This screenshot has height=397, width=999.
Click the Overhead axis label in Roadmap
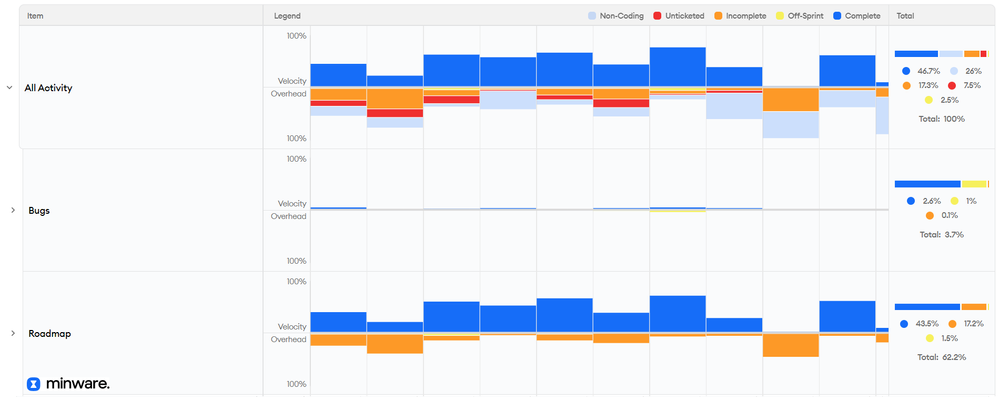tap(289, 339)
